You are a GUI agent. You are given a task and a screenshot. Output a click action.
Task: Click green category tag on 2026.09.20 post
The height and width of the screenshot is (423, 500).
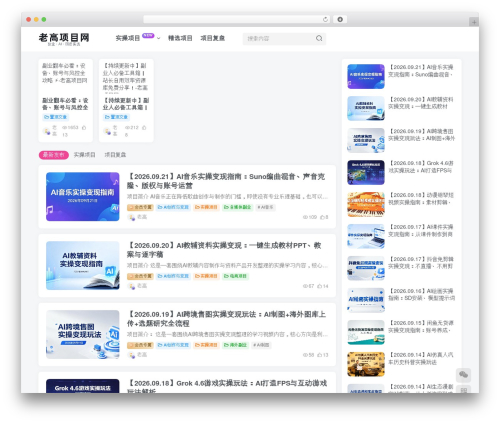pos(235,276)
